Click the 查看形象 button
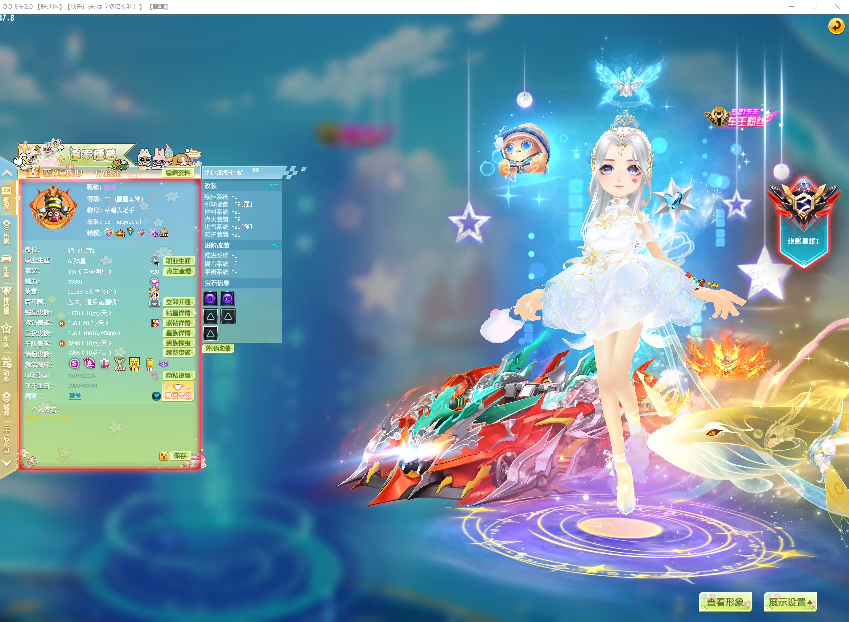This screenshot has width=849, height=622. click(x=725, y=602)
